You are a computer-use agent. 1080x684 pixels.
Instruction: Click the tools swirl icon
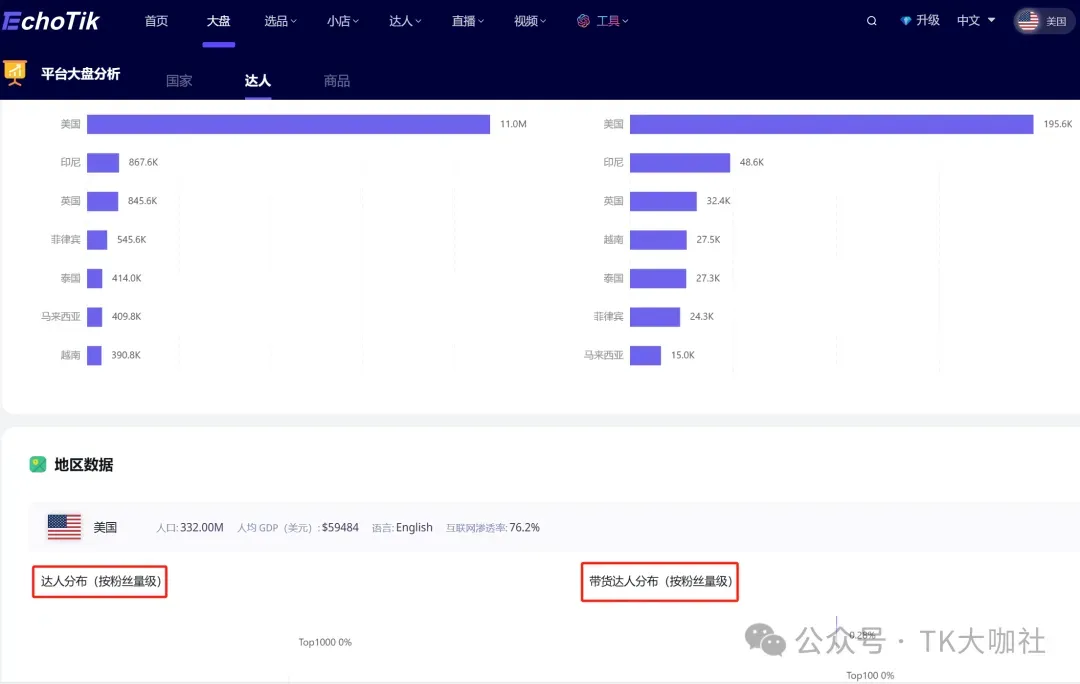[583, 21]
